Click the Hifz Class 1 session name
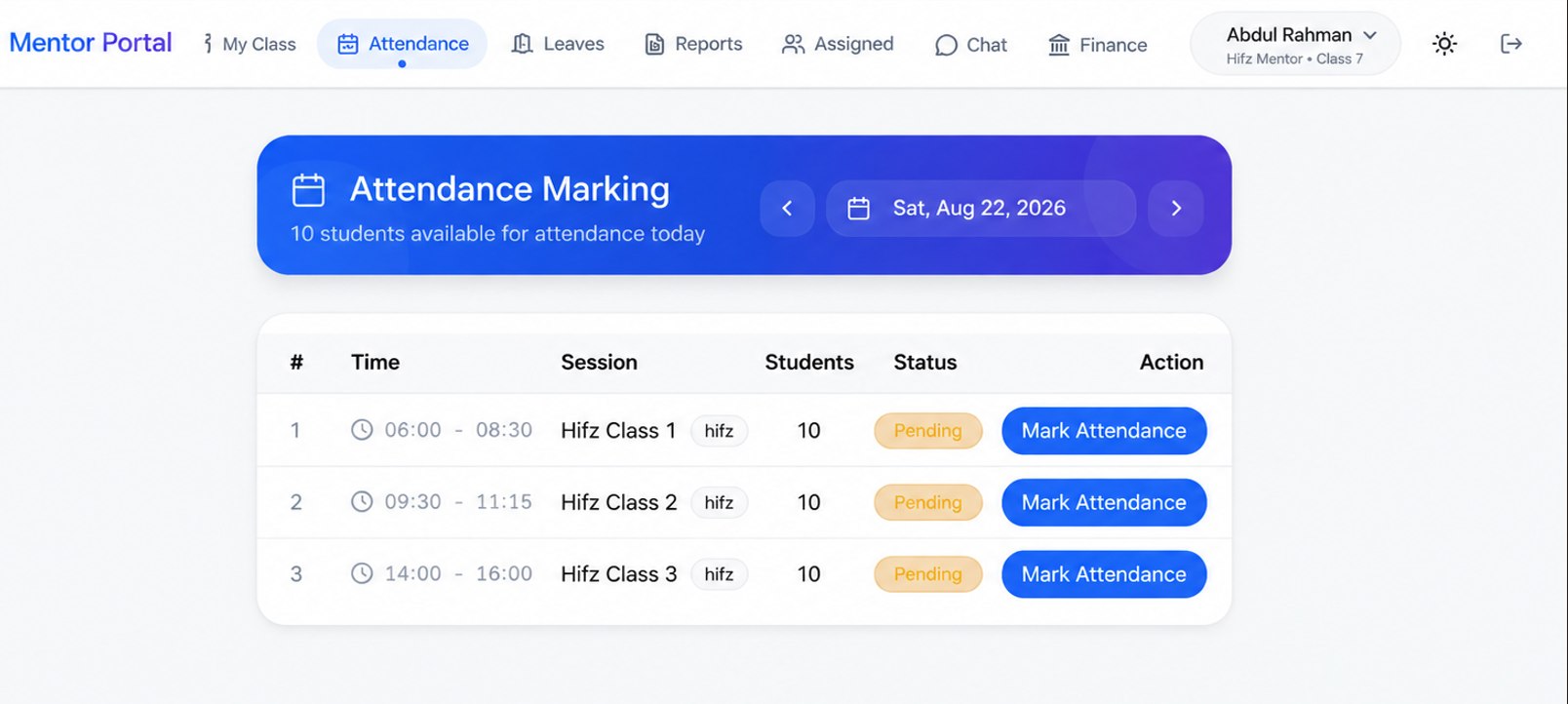 point(618,430)
